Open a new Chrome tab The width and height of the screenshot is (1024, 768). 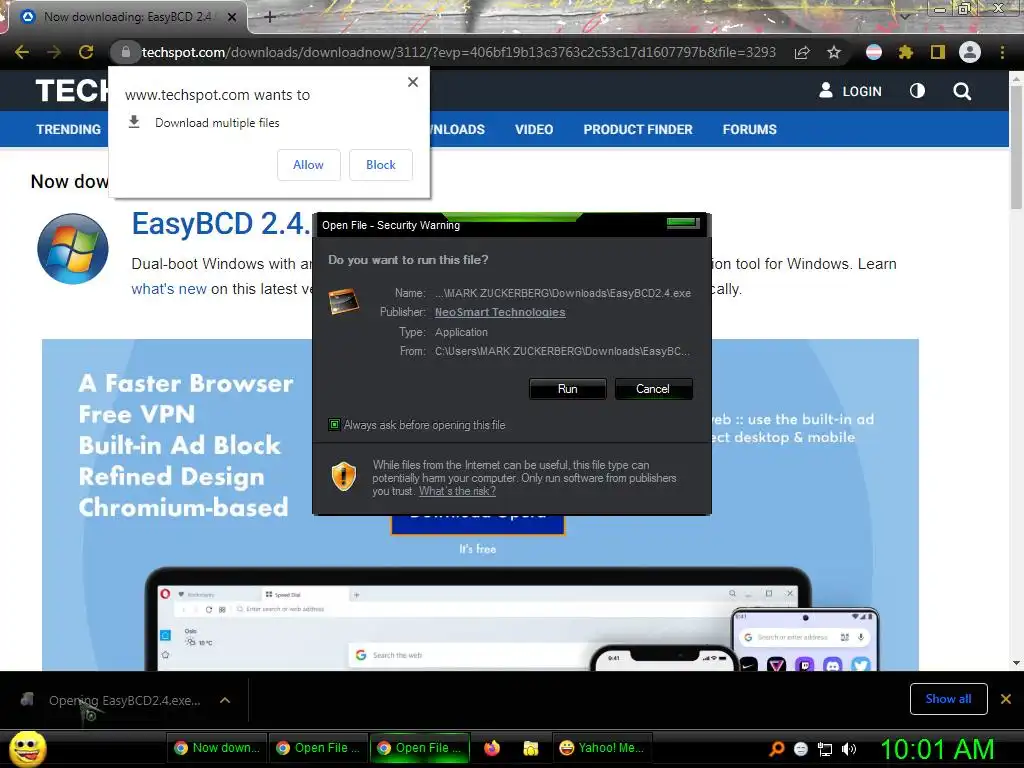(270, 18)
